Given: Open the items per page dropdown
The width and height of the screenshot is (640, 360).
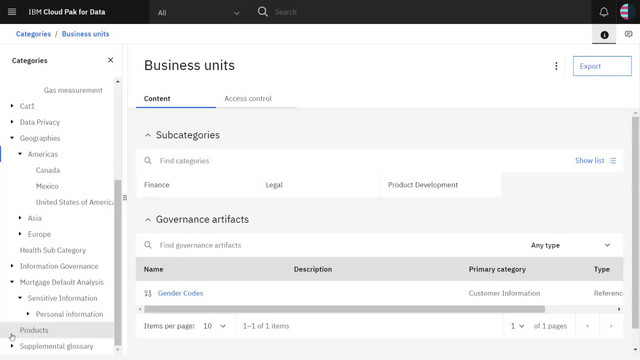Looking at the screenshot, I should tap(214, 326).
